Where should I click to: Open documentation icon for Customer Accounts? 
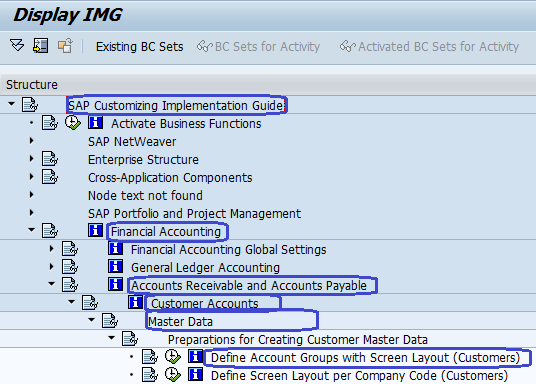pyautogui.click(x=90, y=303)
